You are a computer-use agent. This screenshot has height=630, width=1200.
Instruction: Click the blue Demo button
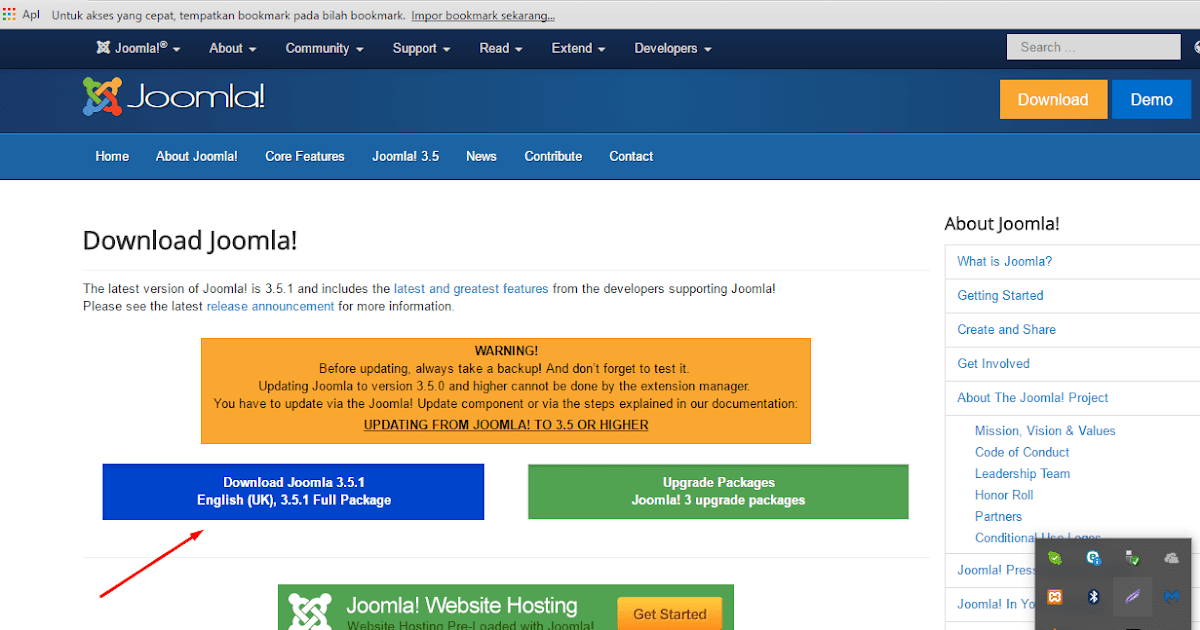1151,100
